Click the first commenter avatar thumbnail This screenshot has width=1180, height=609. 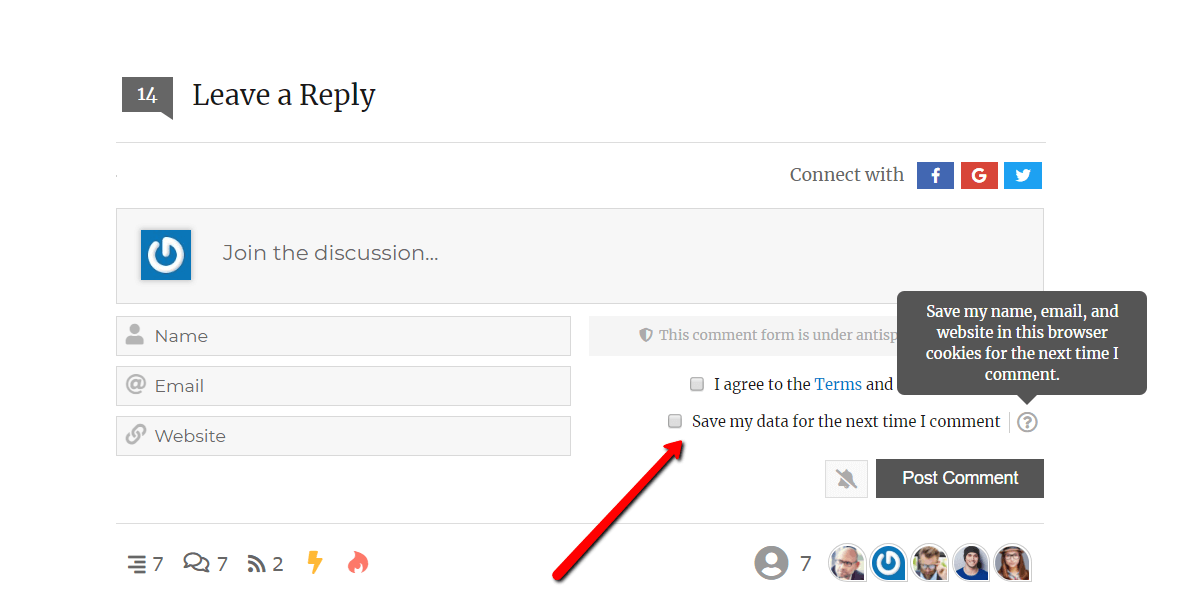(847, 563)
